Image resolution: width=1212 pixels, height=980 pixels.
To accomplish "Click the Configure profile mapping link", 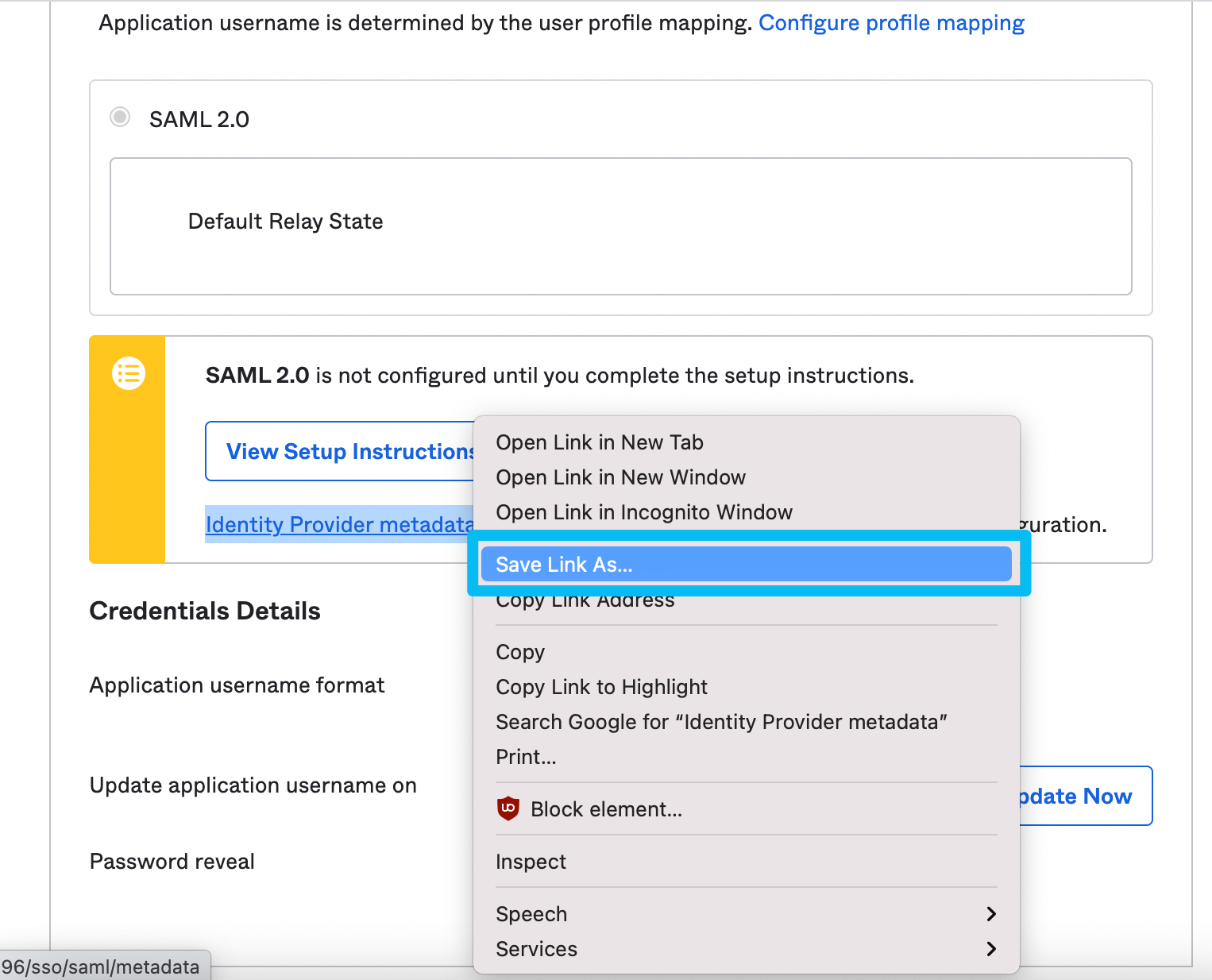I will (x=891, y=23).
